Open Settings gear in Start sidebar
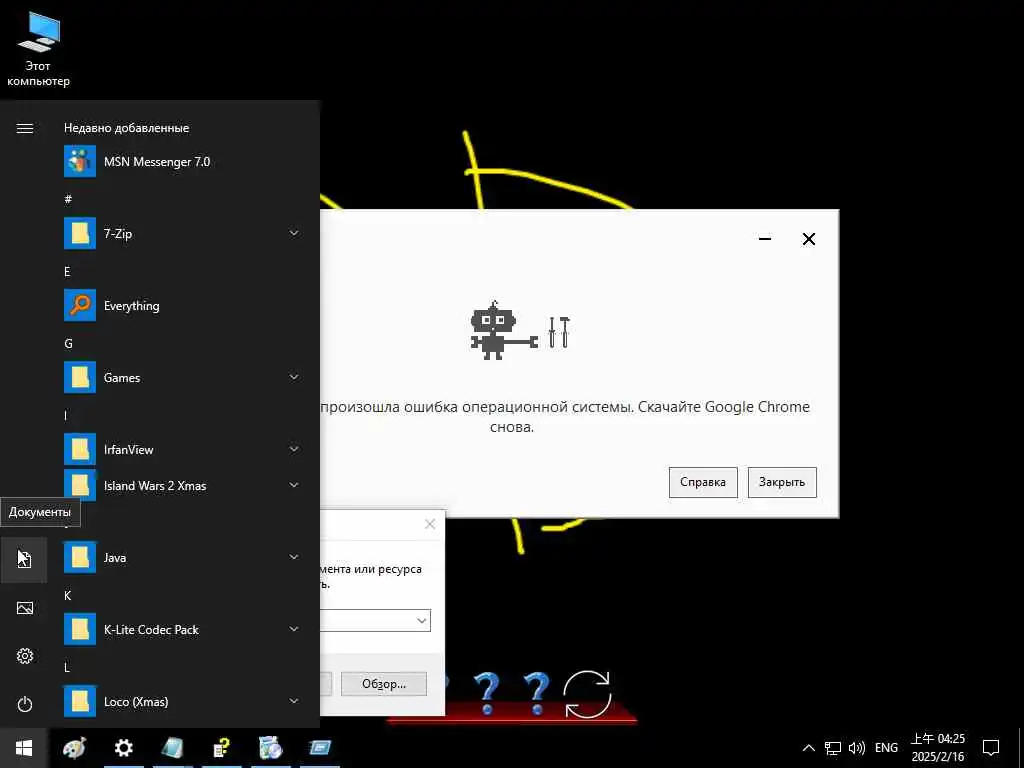The height and width of the screenshot is (768, 1024). (x=24, y=656)
